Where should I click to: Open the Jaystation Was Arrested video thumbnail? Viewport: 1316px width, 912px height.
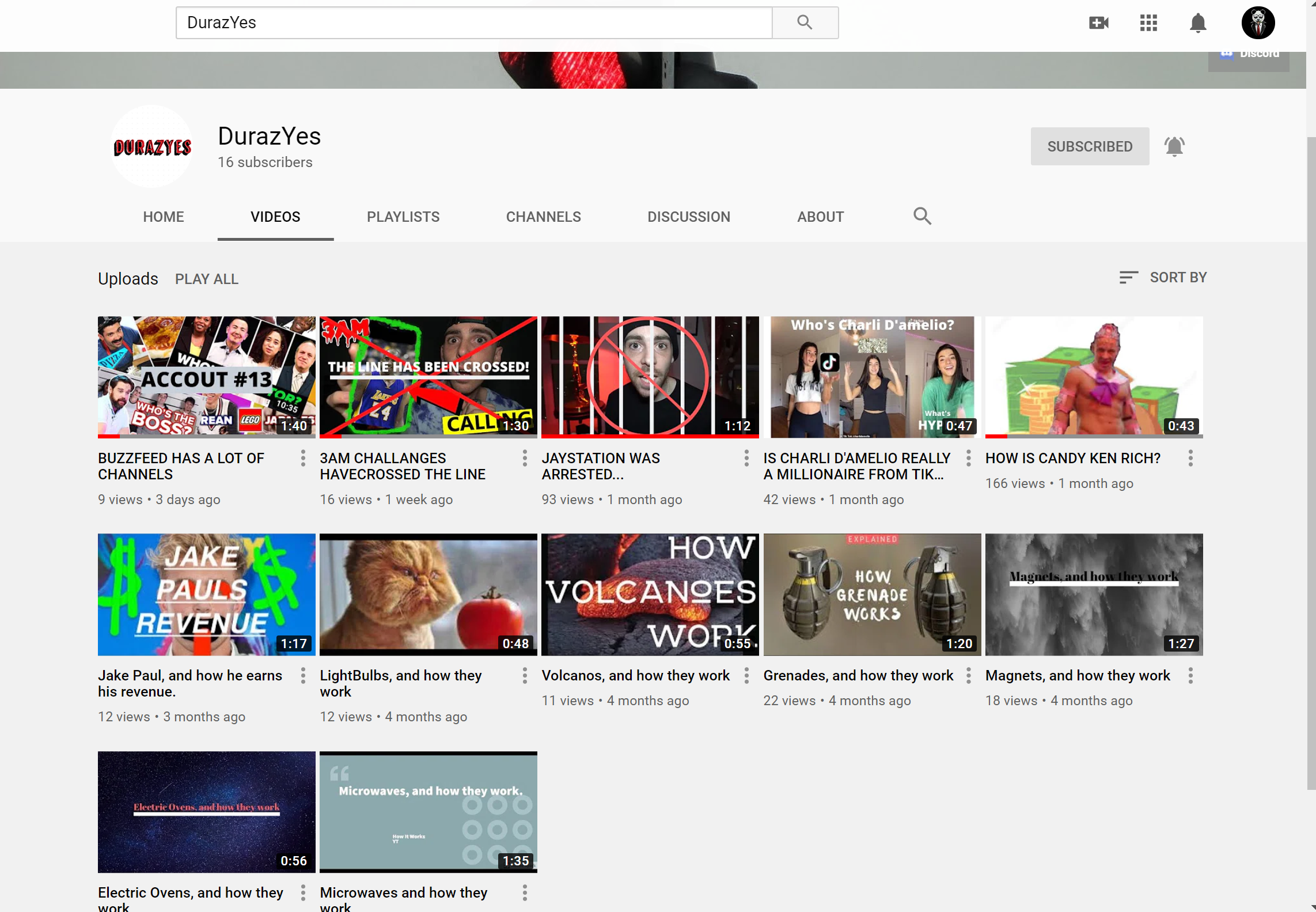[x=650, y=377]
